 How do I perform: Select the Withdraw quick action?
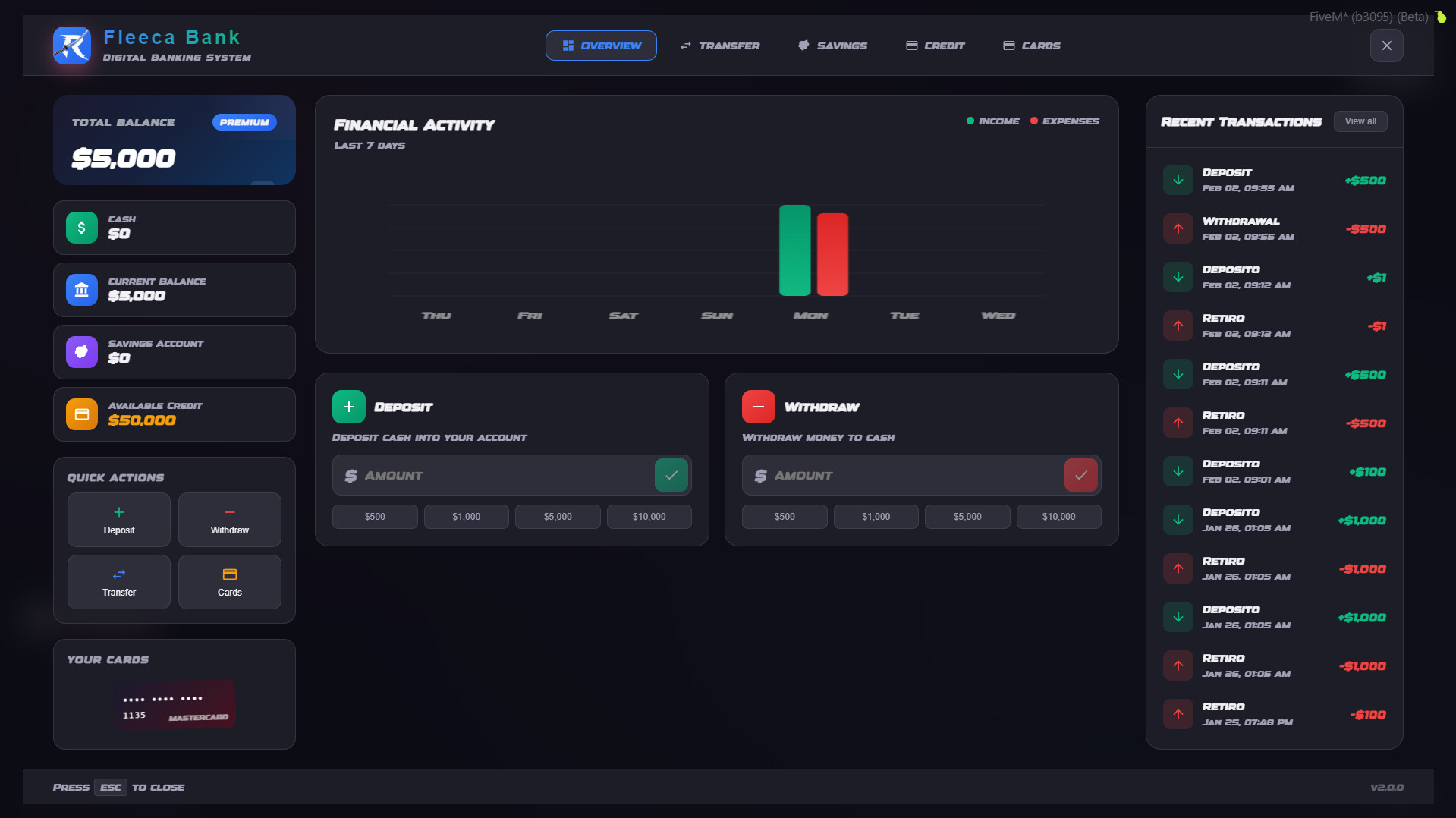pos(230,520)
